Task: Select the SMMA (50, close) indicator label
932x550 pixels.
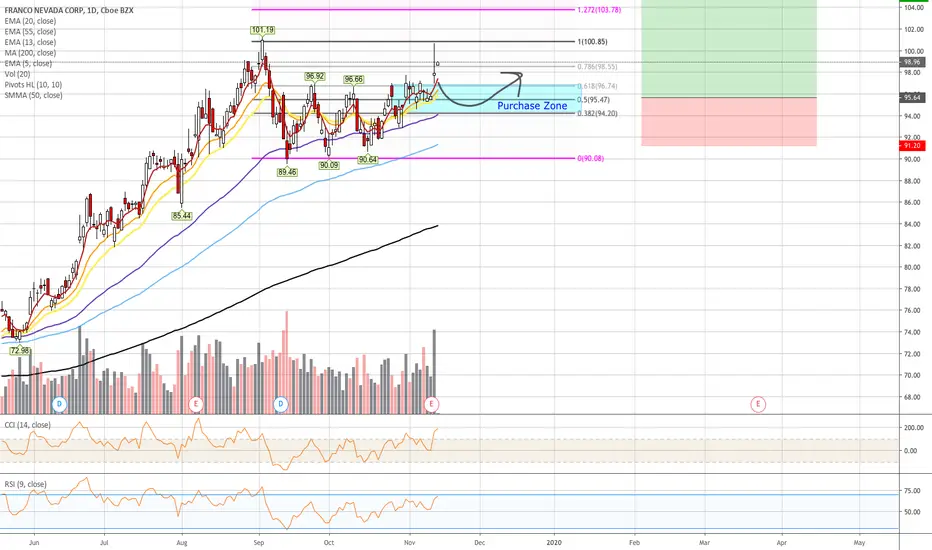Action: click(x=33, y=95)
